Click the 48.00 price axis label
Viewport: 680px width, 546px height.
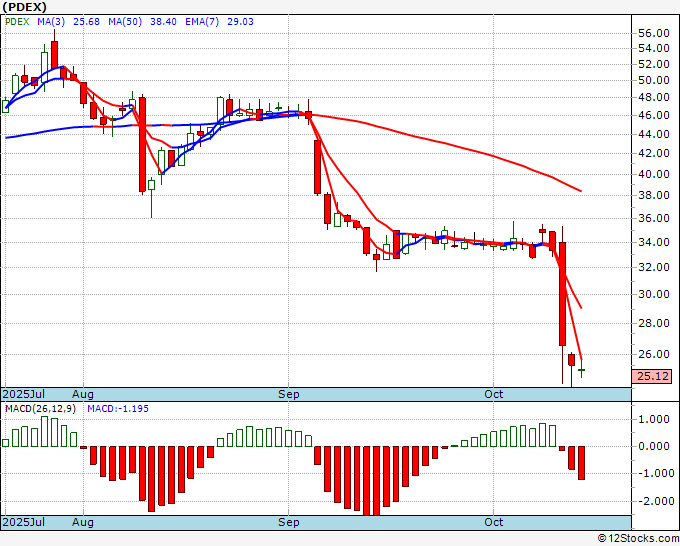tap(654, 97)
